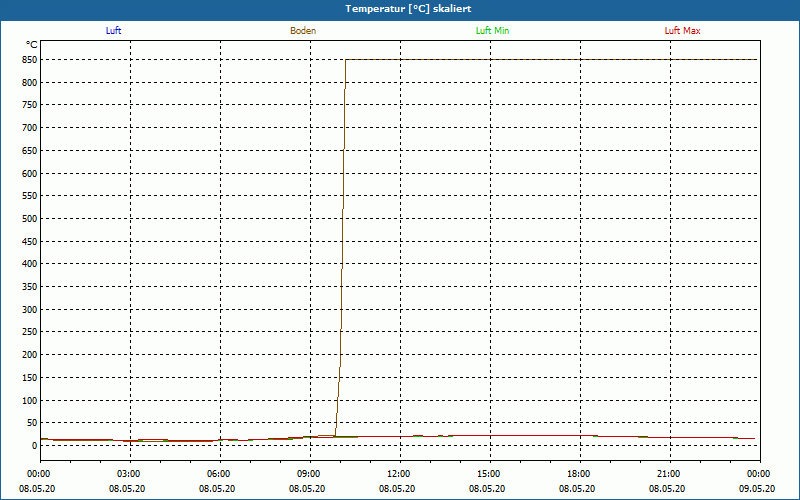800x500 pixels.
Task: Click the 750 y-axis label
Action: tap(30, 105)
